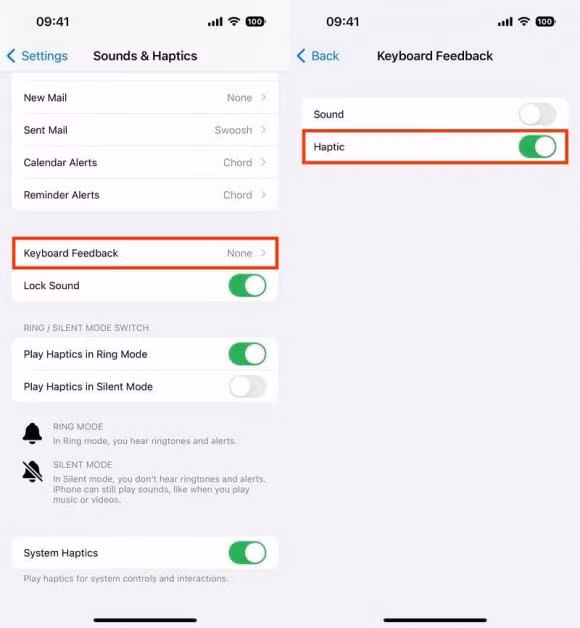Go back to Settings
This screenshot has height=628, width=580.
coord(37,56)
